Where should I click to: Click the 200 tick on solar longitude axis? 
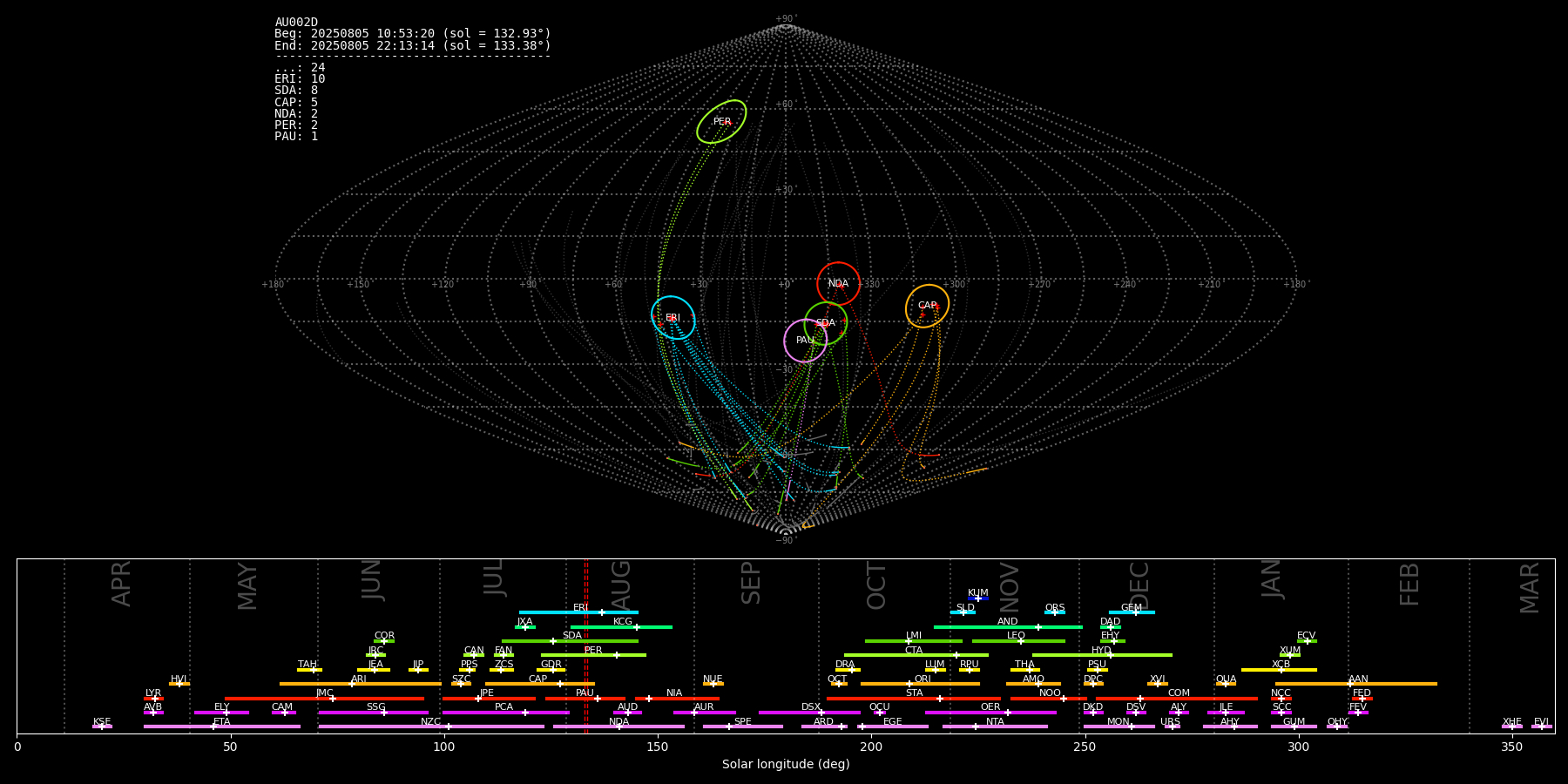click(x=871, y=747)
